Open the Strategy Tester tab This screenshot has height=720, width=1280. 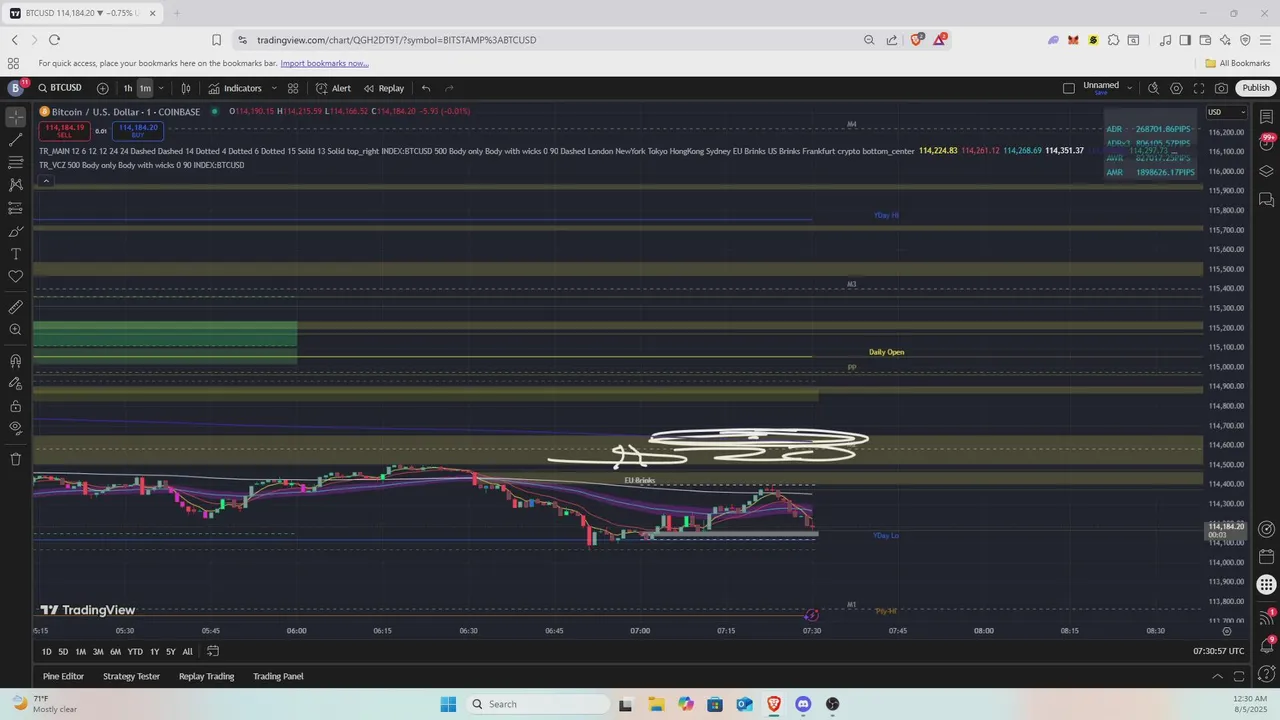[x=131, y=676]
